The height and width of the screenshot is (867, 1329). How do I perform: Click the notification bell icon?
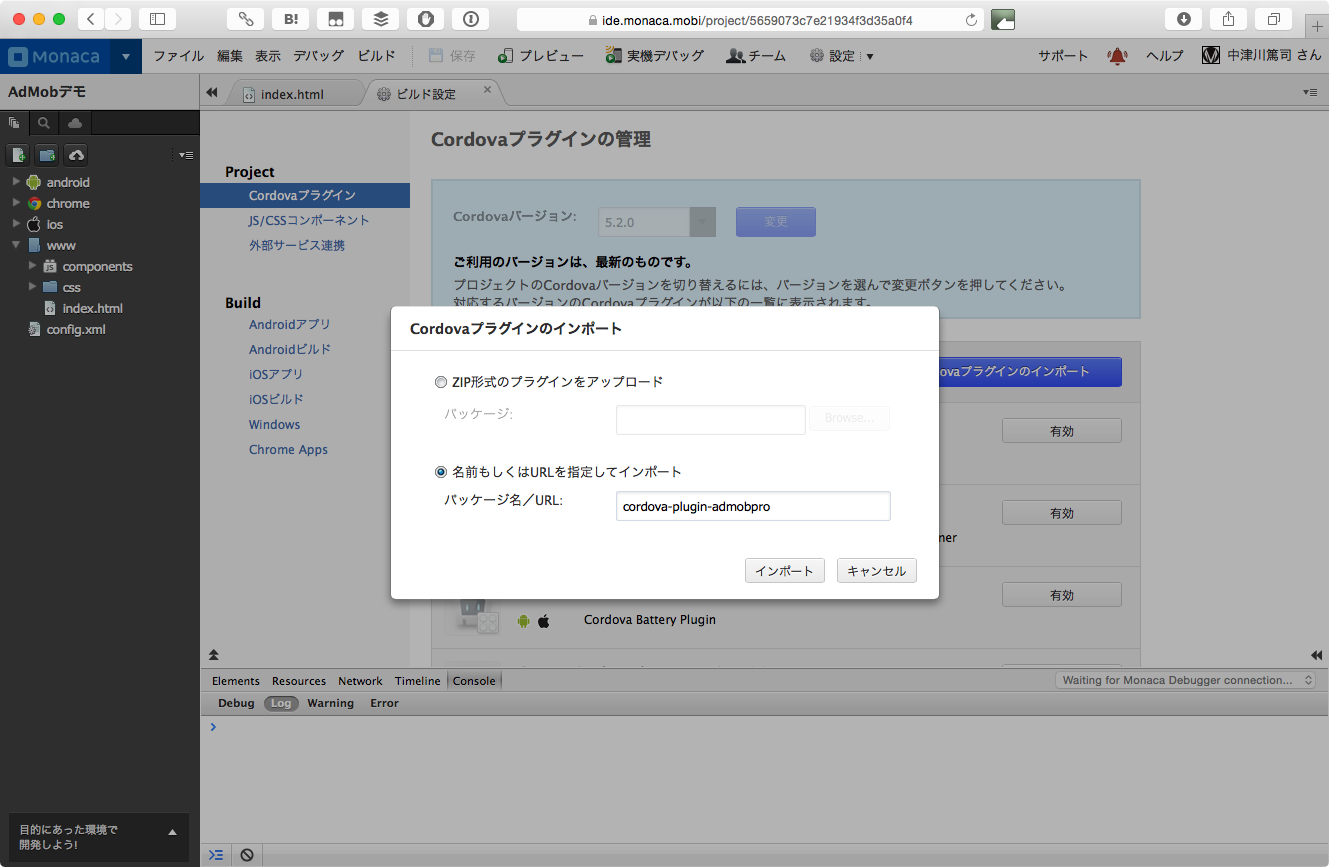tap(1117, 56)
